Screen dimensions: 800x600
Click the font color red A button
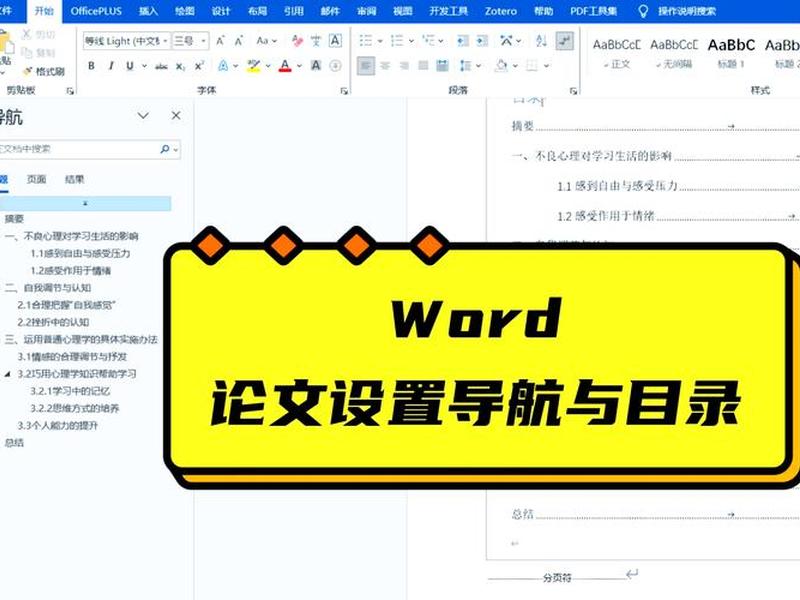click(285, 66)
